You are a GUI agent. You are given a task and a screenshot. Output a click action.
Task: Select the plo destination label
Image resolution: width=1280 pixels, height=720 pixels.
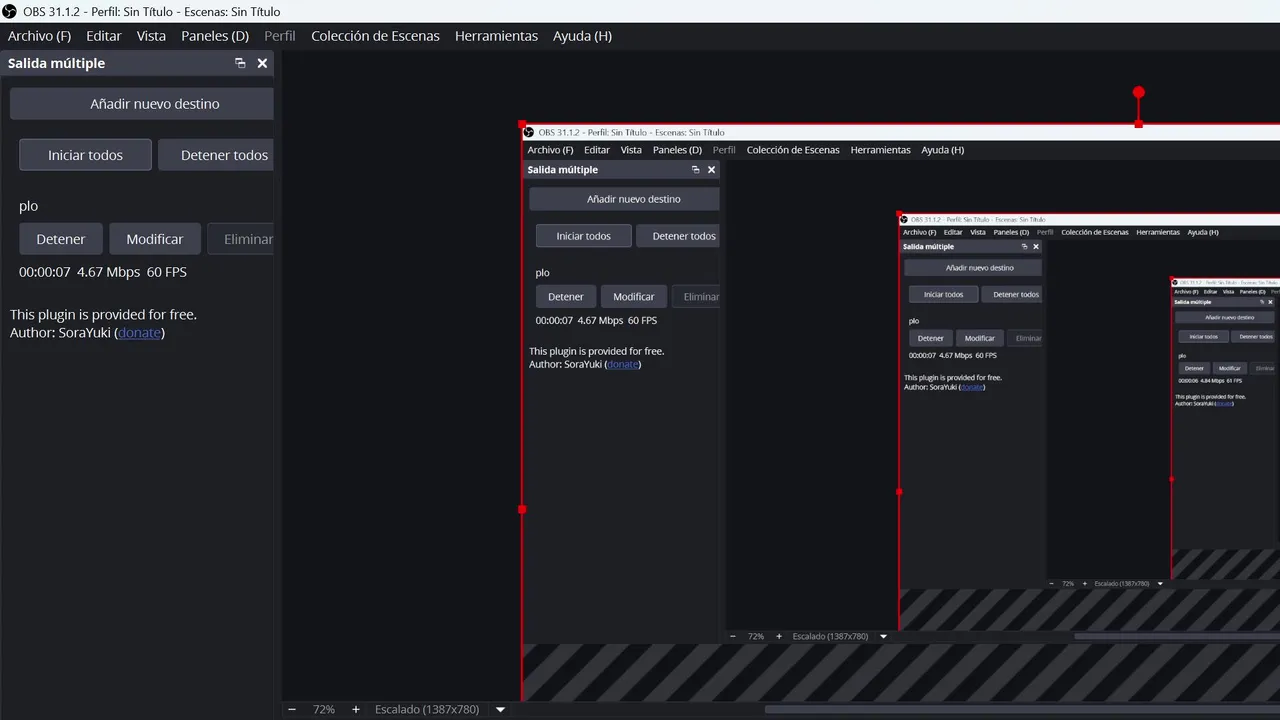click(x=28, y=206)
